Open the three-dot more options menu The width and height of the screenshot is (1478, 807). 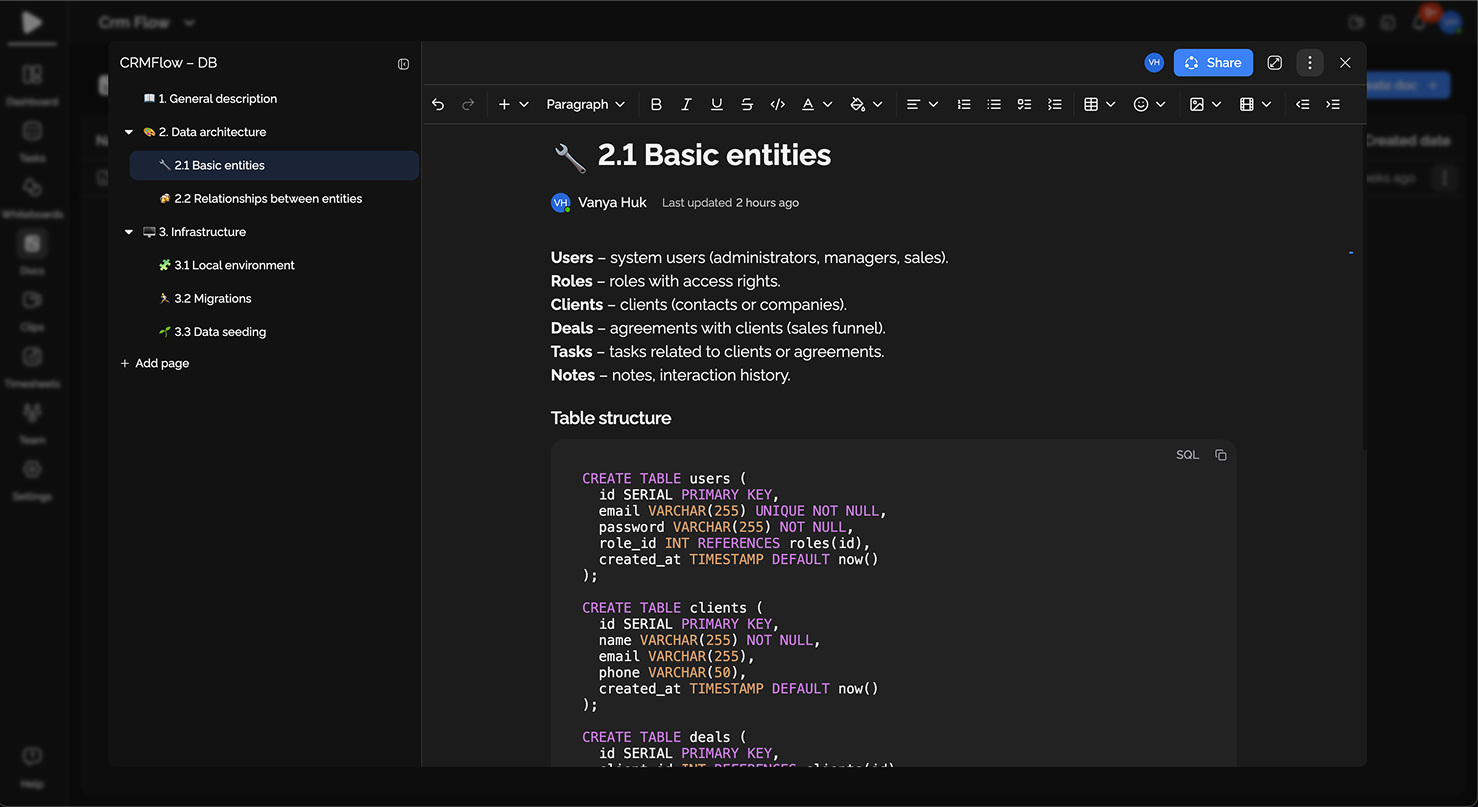click(x=1309, y=63)
